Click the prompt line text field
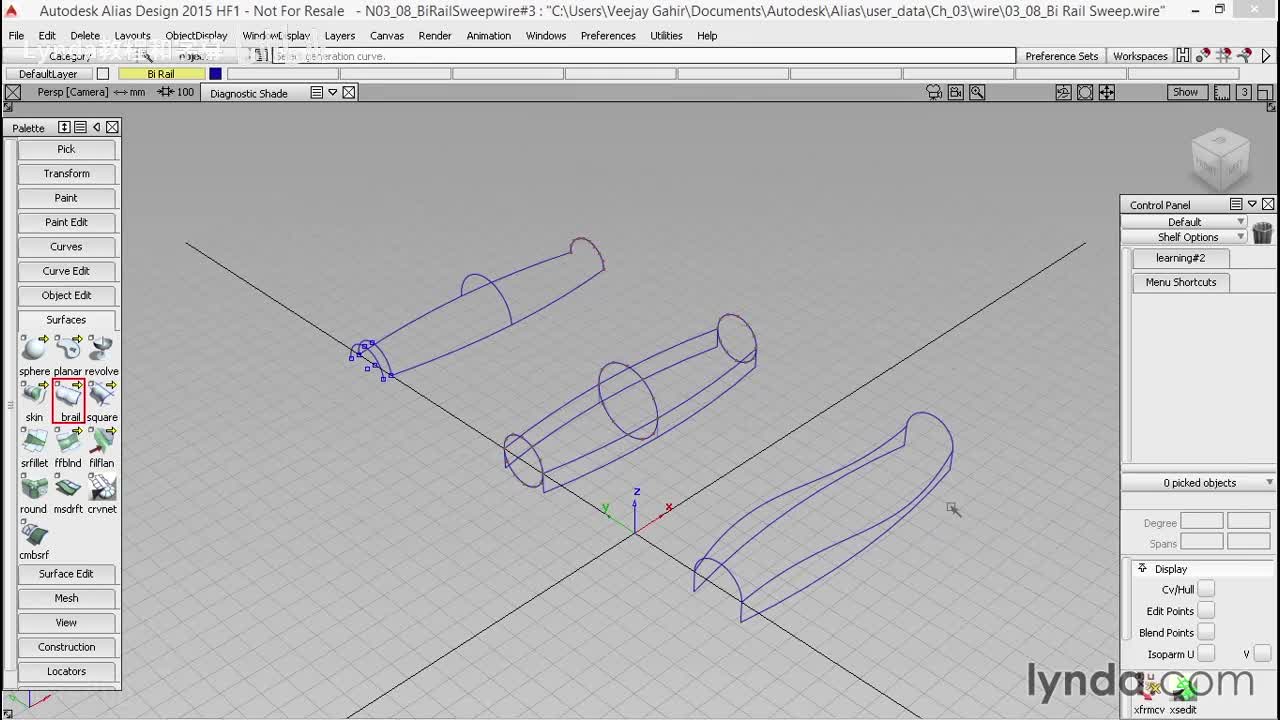The width and height of the screenshot is (1280, 720). coord(644,56)
